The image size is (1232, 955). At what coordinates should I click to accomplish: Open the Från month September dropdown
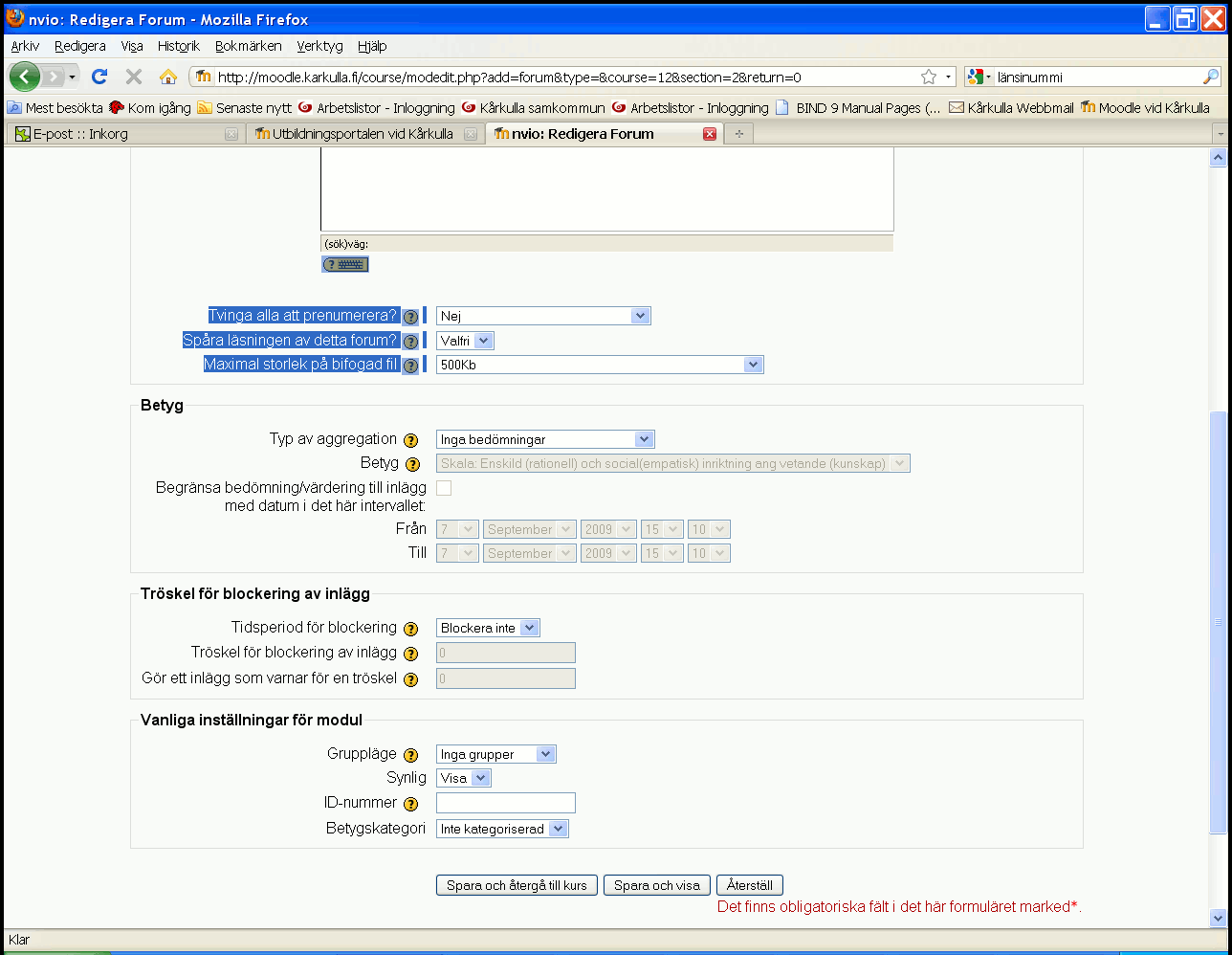click(x=530, y=529)
